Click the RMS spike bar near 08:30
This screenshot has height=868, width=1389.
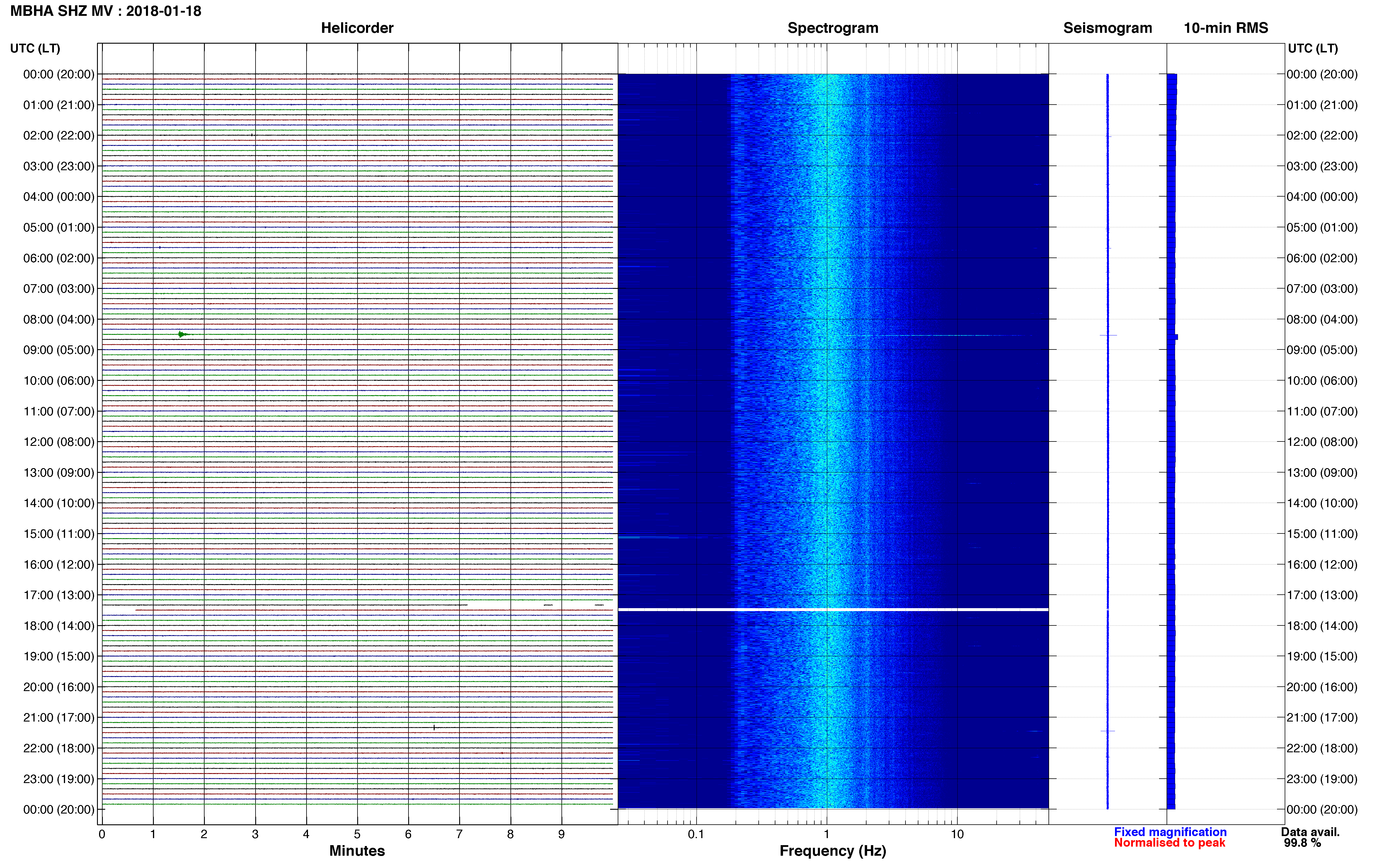(x=1172, y=337)
